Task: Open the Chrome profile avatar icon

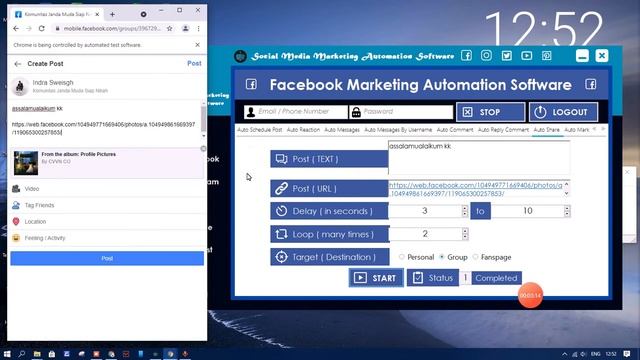Action: pyautogui.click(x=185, y=29)
